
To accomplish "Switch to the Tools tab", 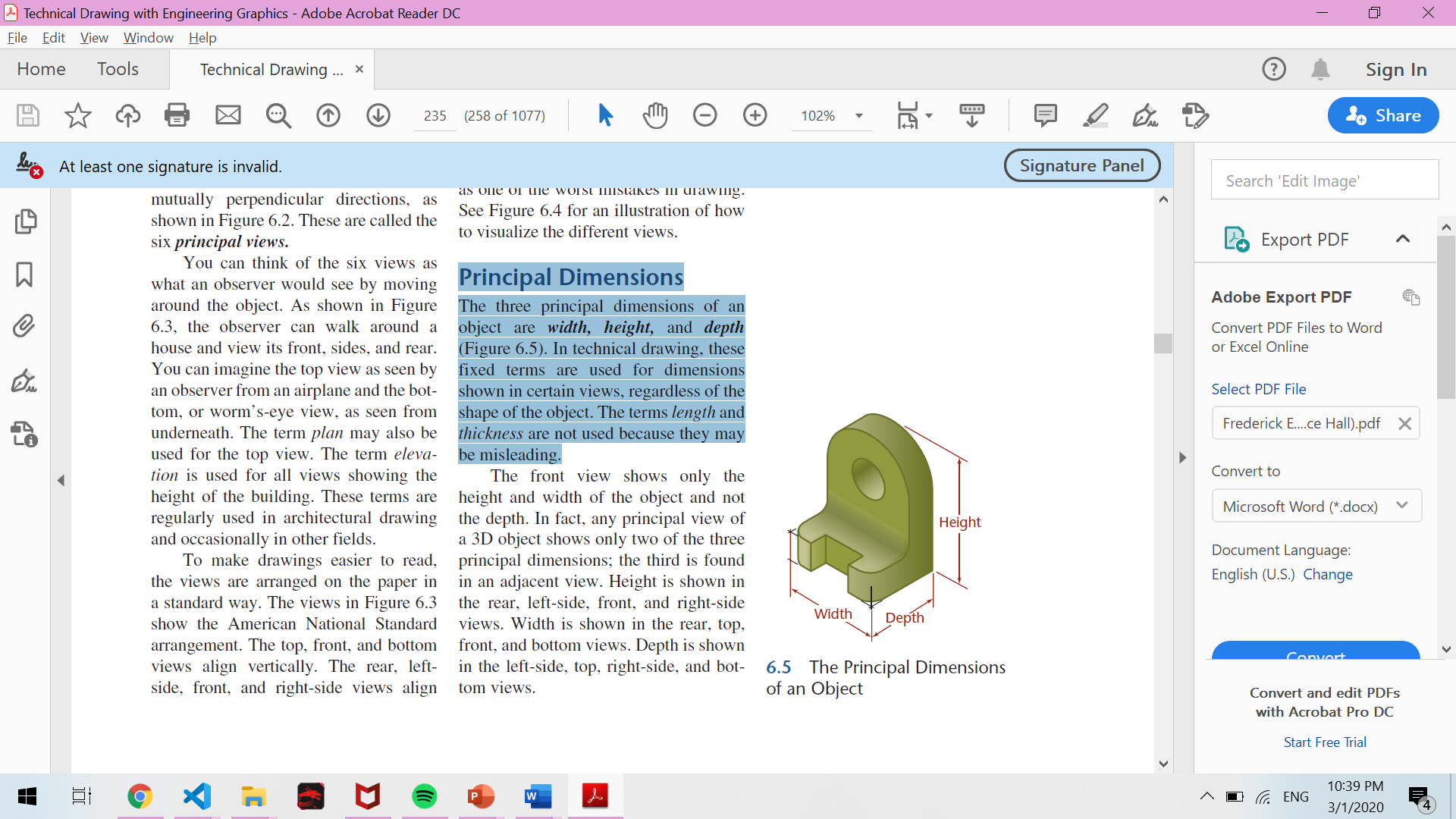I will pos(118,69).
